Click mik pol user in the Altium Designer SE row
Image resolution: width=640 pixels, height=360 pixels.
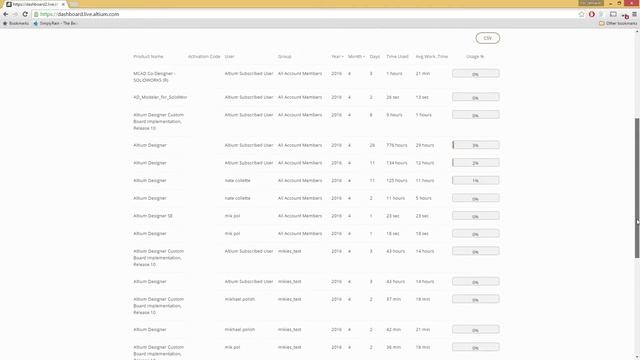232,216
